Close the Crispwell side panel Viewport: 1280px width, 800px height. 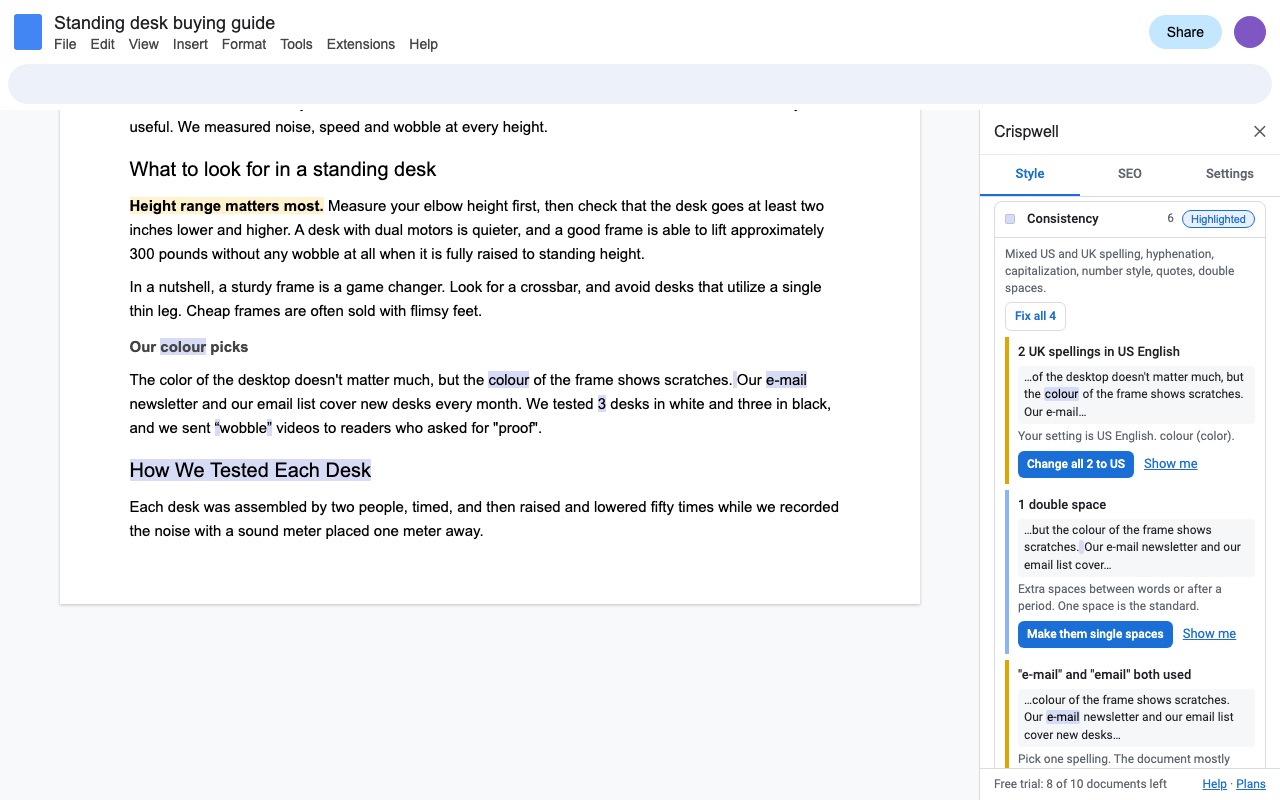click(1260, 132)
